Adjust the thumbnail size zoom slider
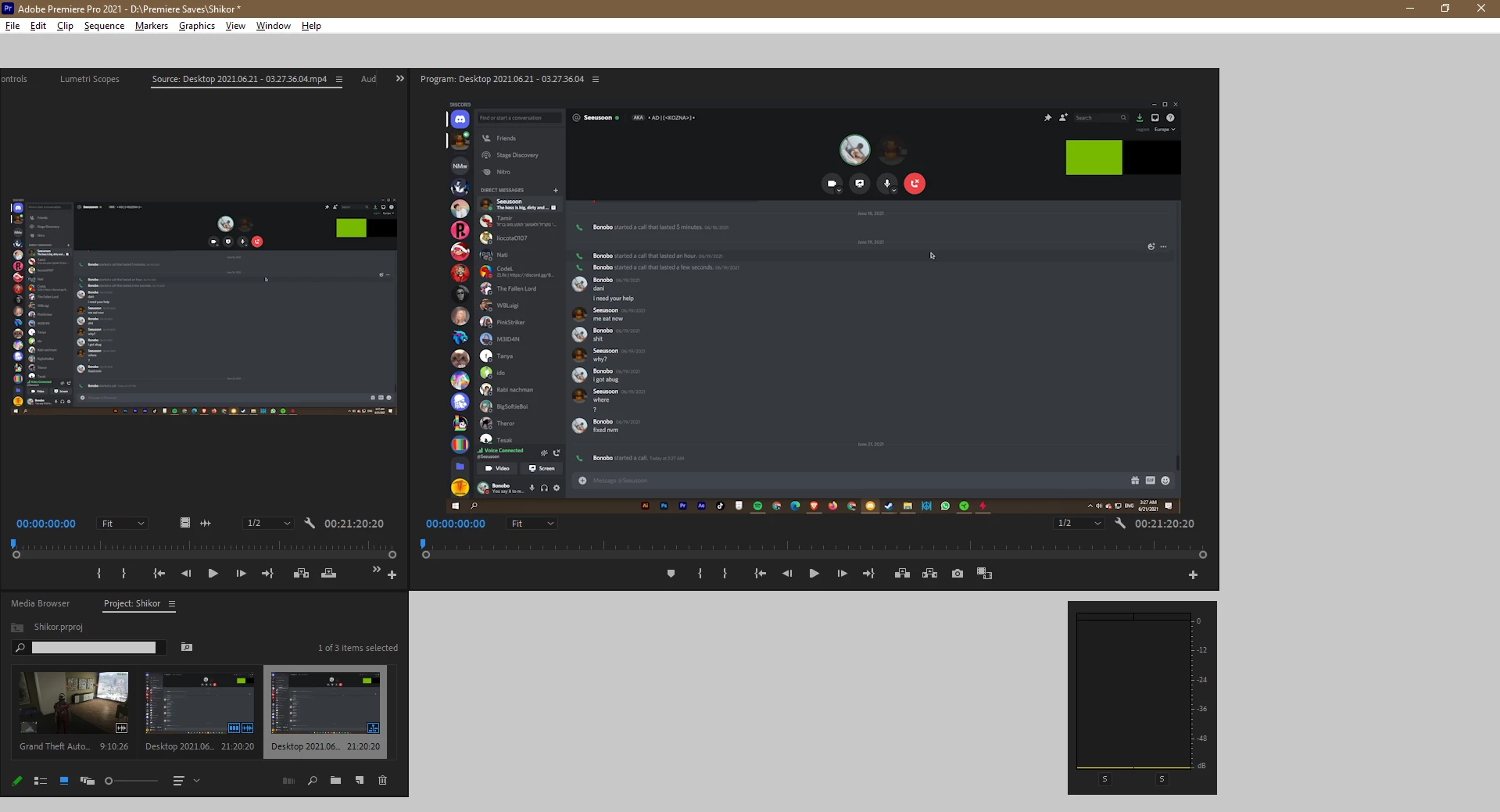Viewport: 1500px width, 812px height. (131, 781)
